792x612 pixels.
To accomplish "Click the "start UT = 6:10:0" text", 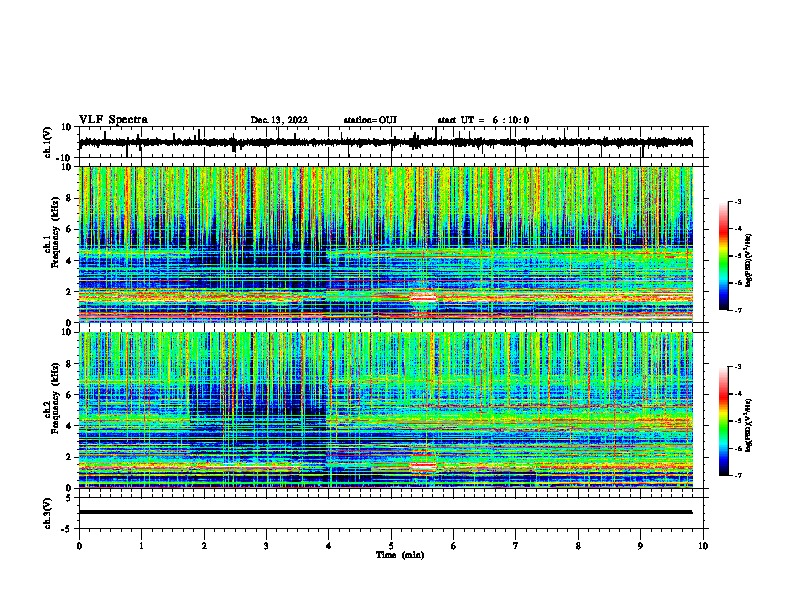I will tap(483, 120).
